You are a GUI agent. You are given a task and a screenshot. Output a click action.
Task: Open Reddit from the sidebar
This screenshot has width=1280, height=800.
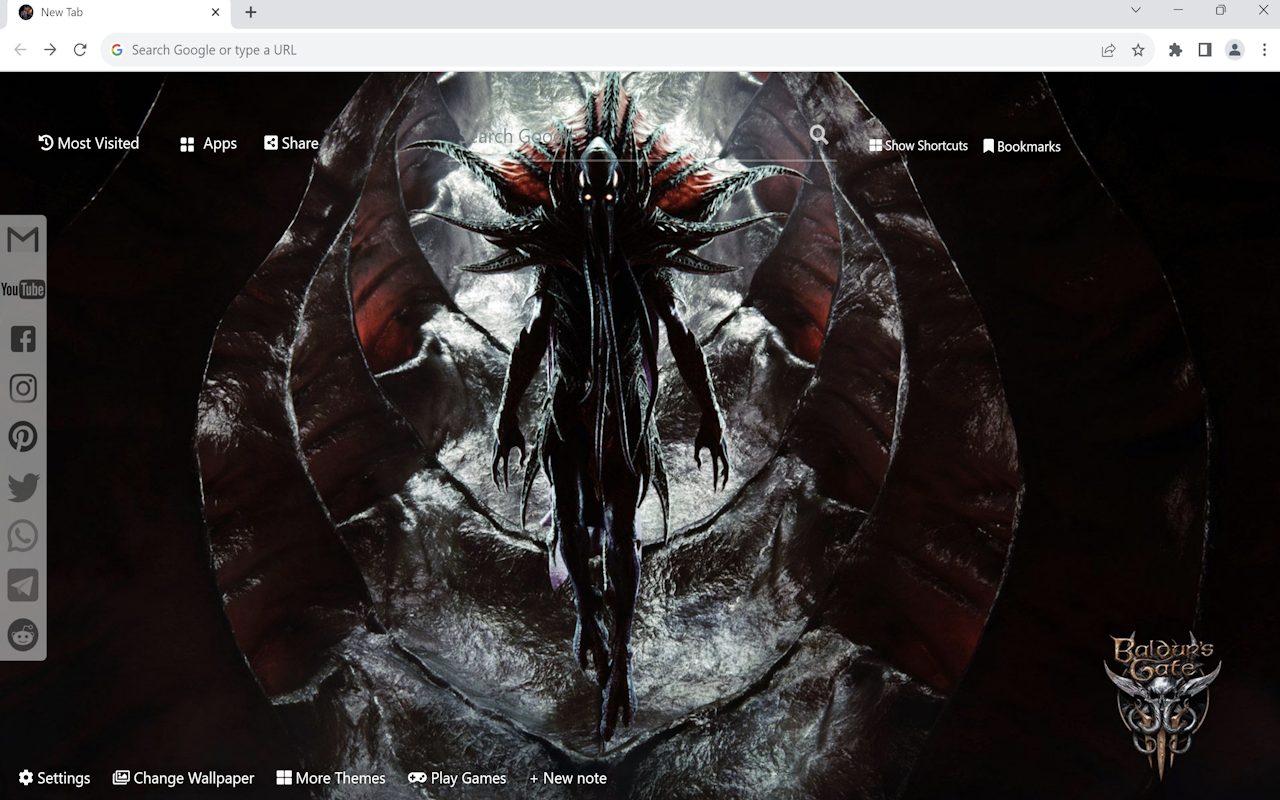point(23,634)
